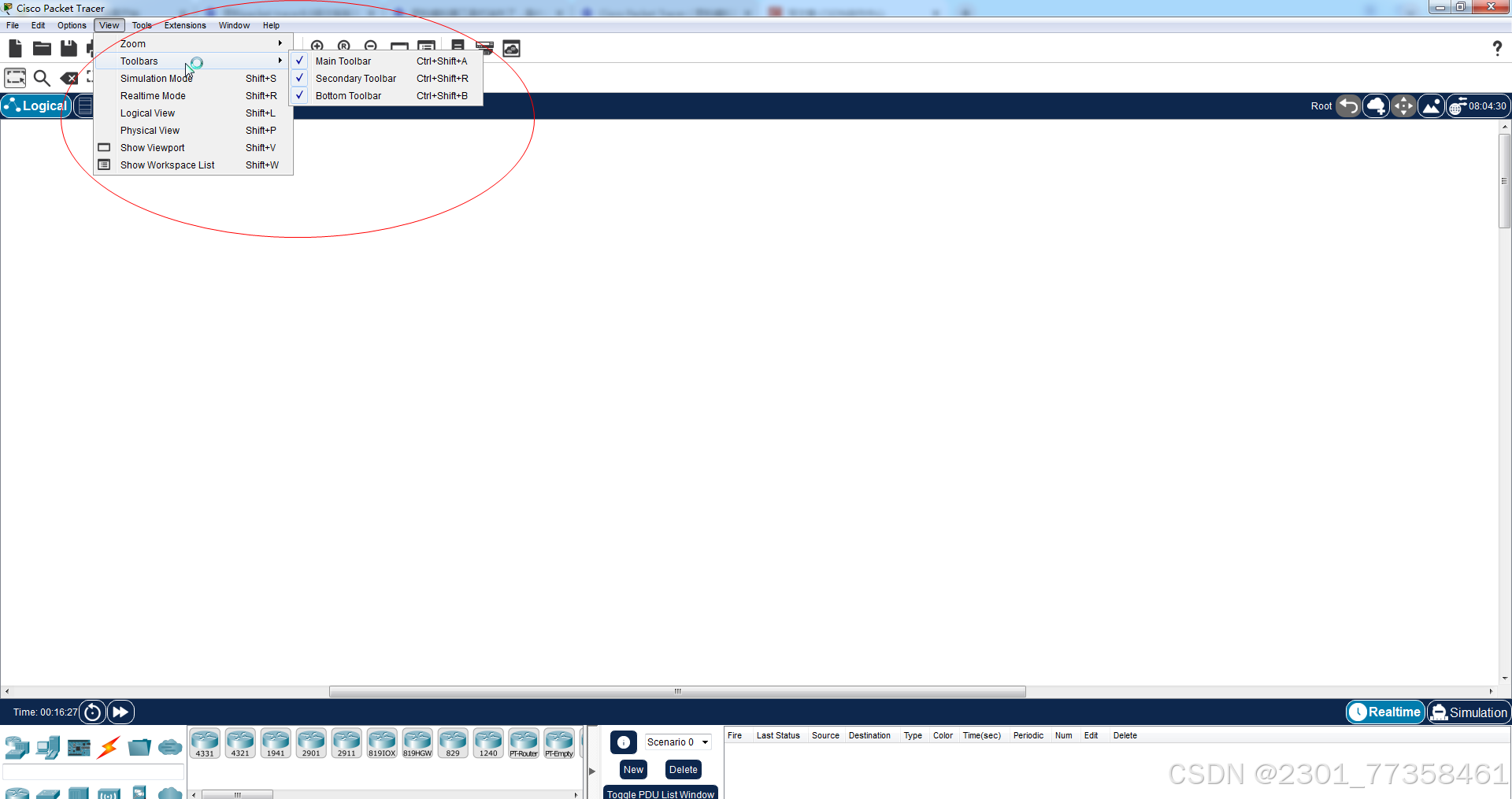
Task: Toggle the Logical workspace view
Action: pyautogui.click(x=36, y=105)
